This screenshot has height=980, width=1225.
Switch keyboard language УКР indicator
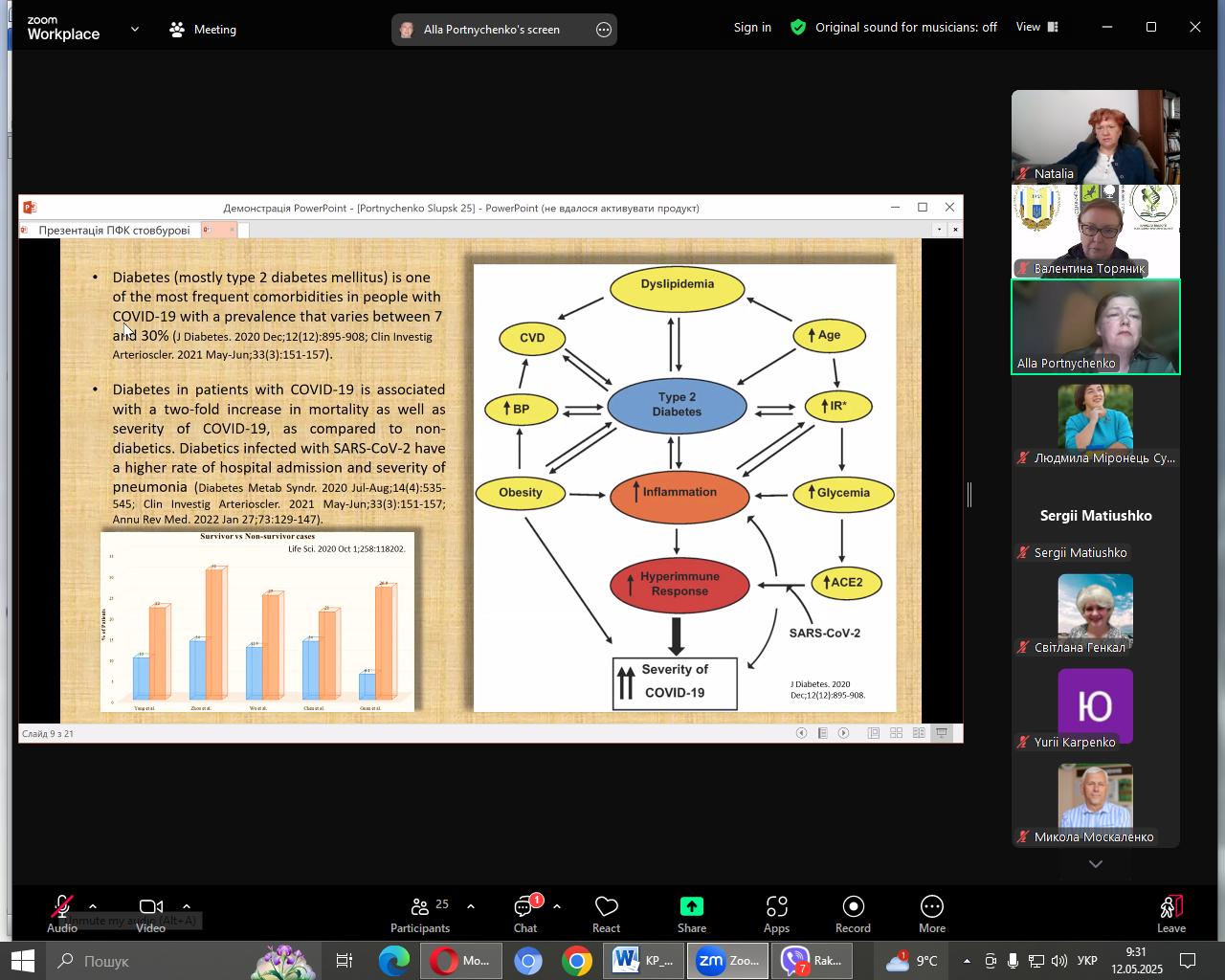tap(1087, 961)
